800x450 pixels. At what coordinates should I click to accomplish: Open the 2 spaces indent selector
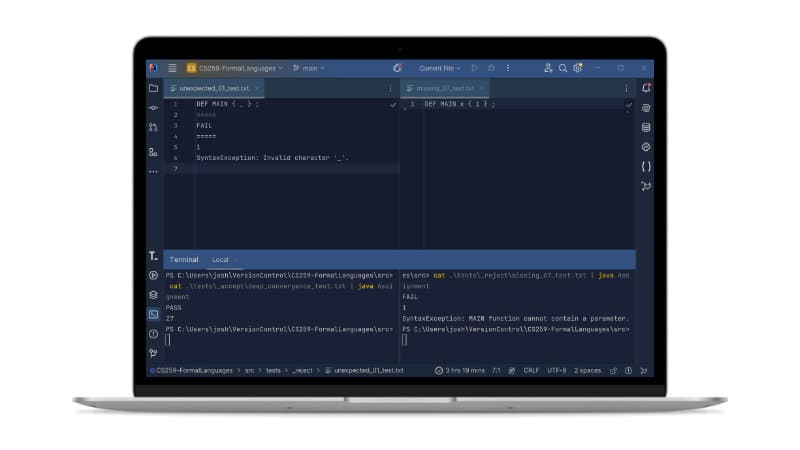[587, 370]
